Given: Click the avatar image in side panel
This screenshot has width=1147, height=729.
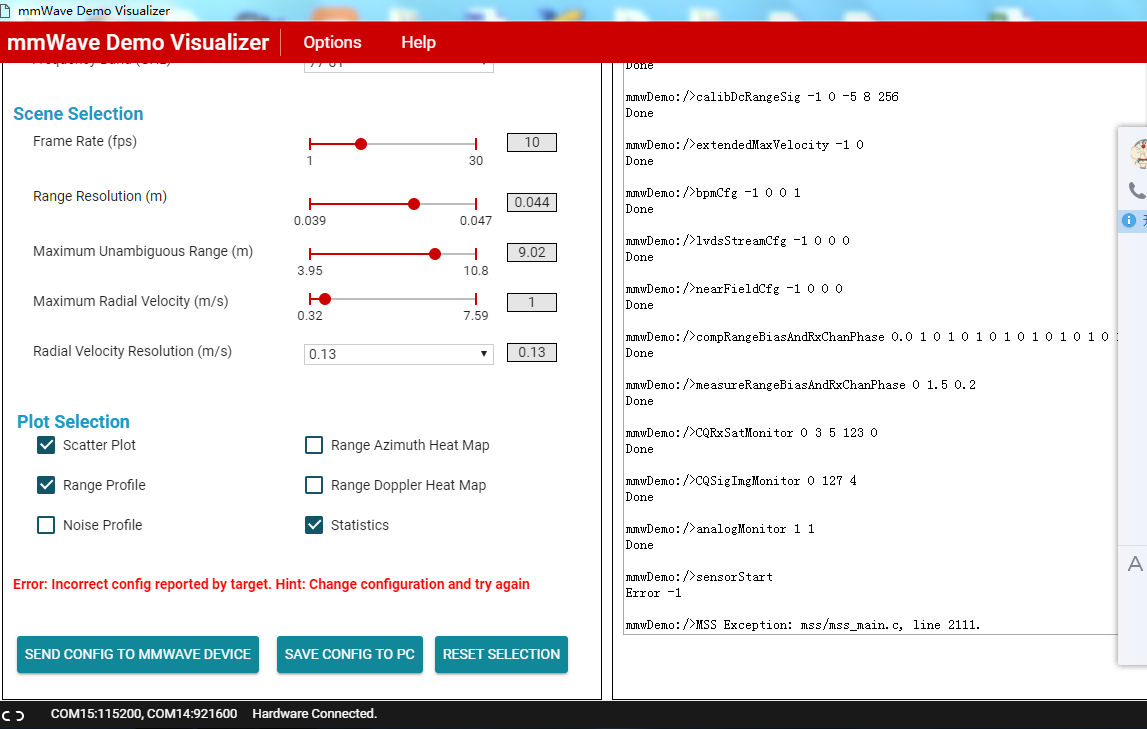Looking at the screenshot, I should (x=1139, y=154).
